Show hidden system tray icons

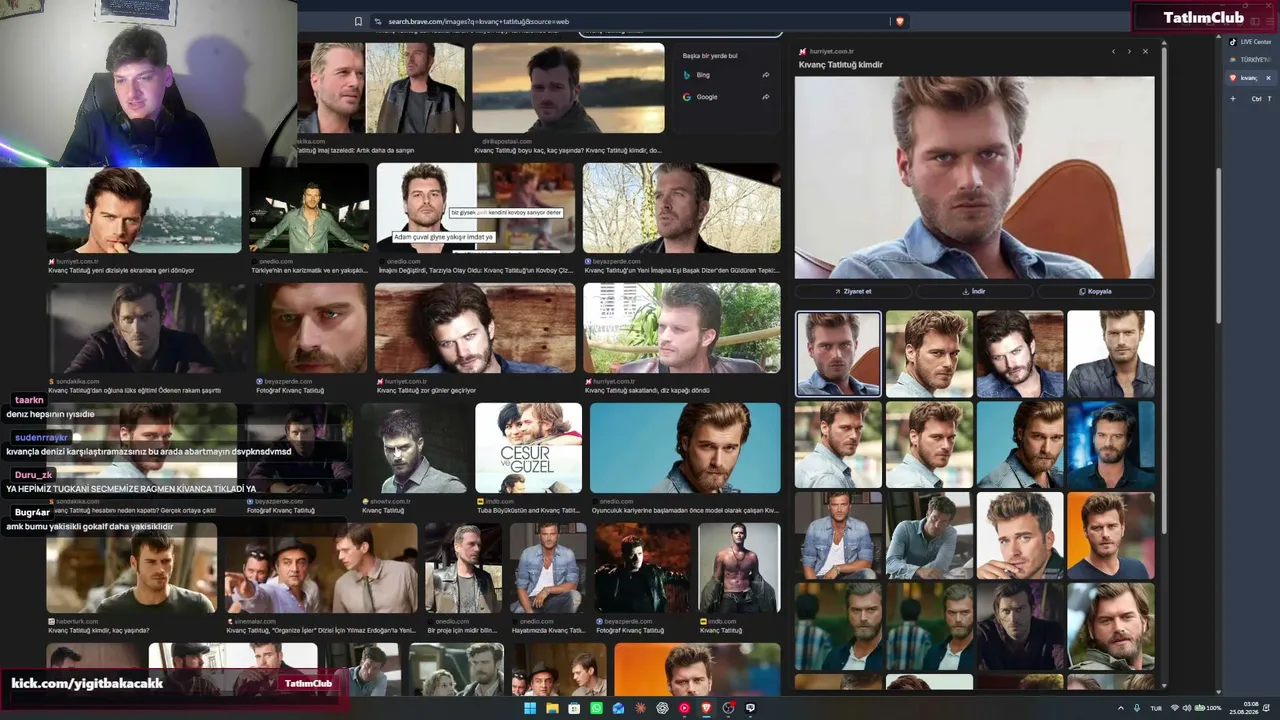pos(1121,708)
